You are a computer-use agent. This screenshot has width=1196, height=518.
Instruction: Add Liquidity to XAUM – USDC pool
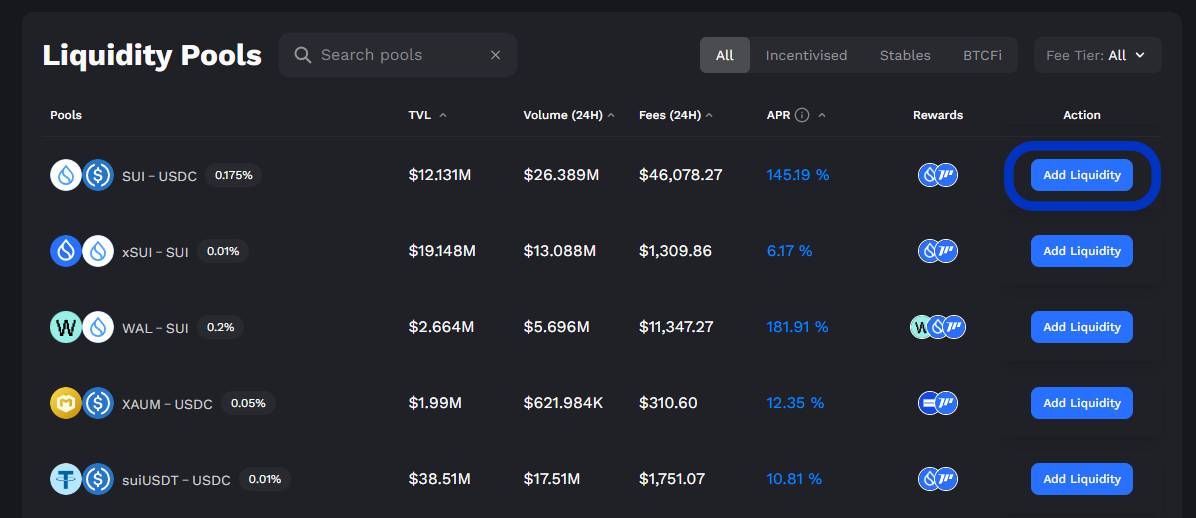1081,403
